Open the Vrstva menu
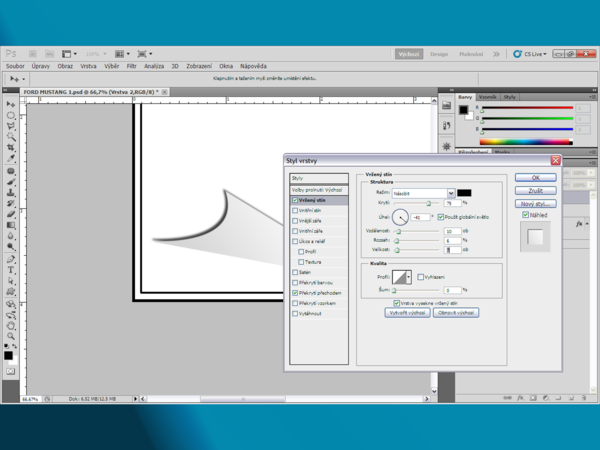This screenshot has width=600, height=450. [x=89, y=66]
